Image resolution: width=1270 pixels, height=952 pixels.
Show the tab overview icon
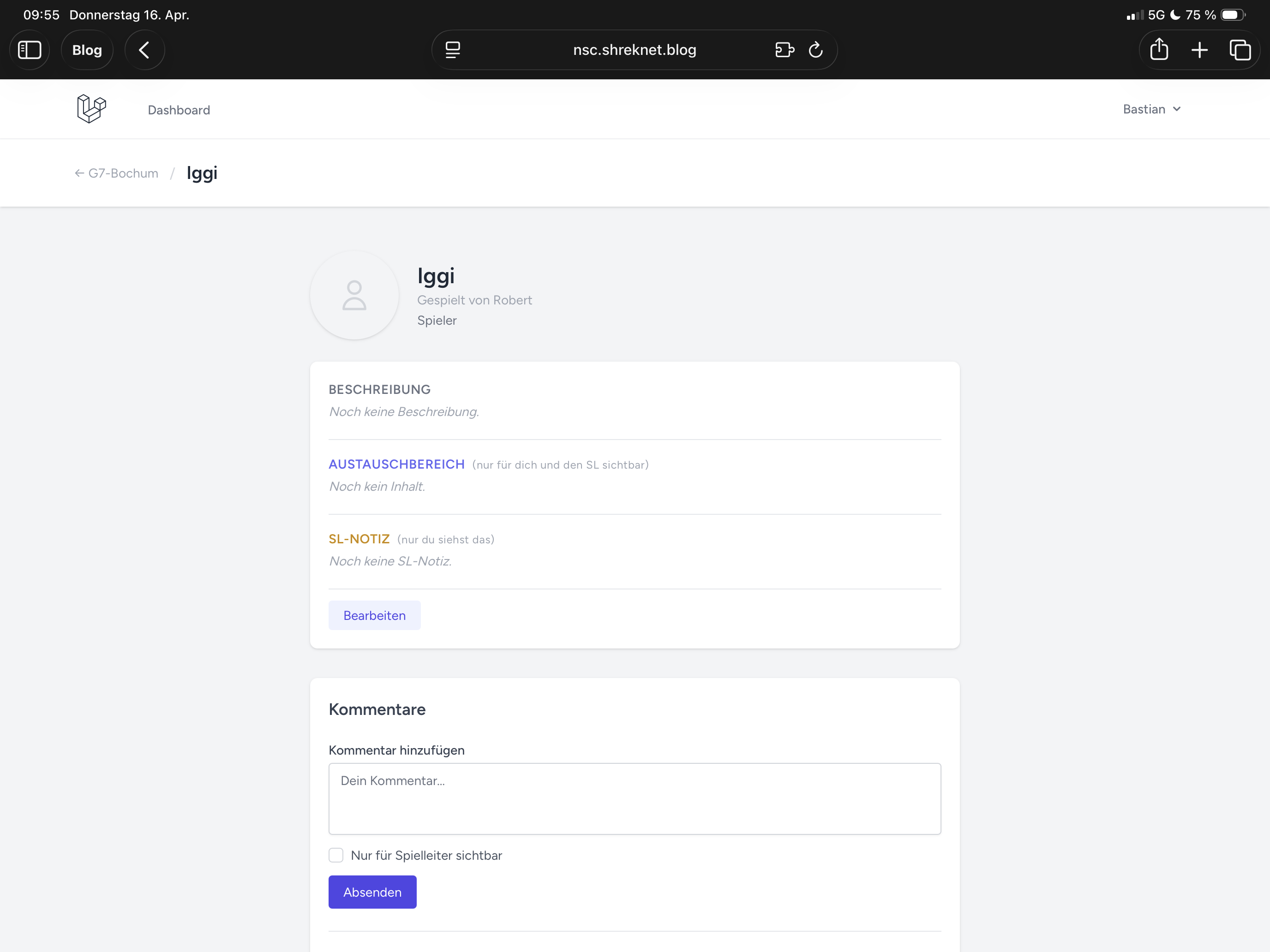pos(1240,50)
